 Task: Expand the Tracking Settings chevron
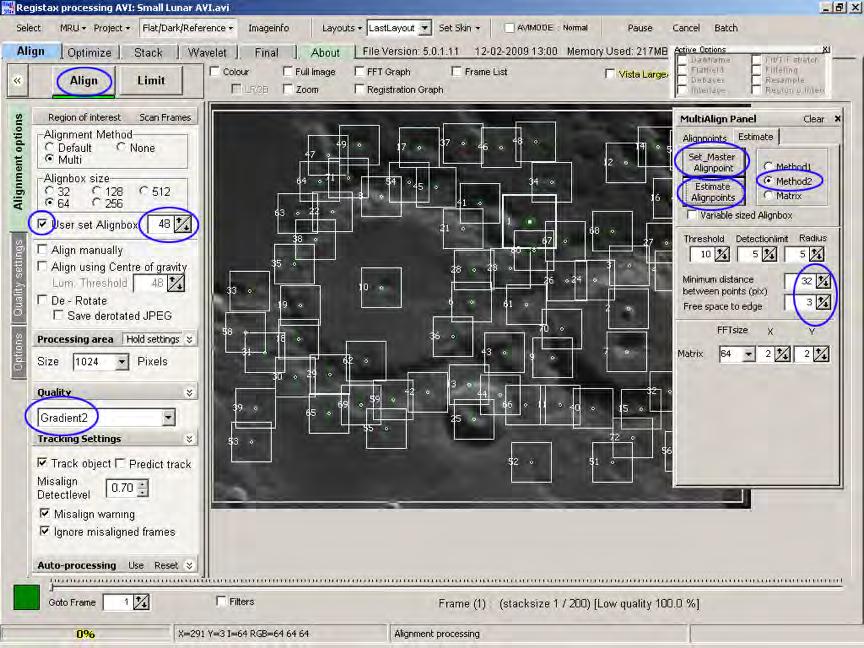pos(190,439)
